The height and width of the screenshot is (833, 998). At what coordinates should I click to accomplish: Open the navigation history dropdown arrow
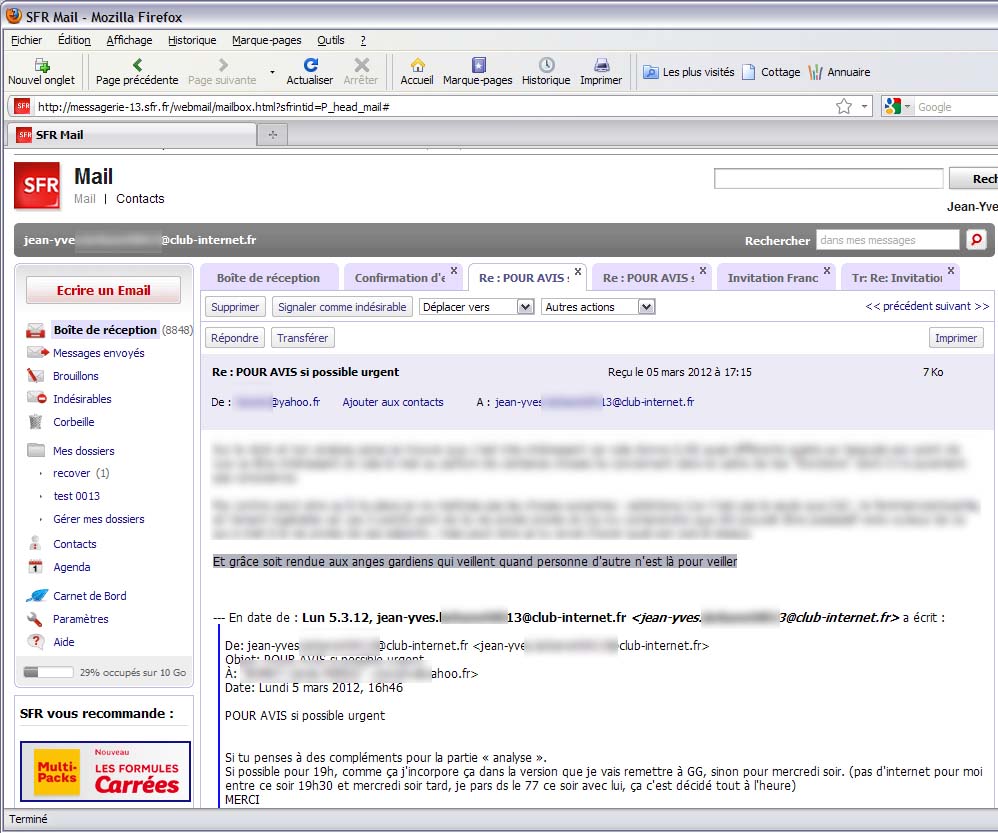272,72
